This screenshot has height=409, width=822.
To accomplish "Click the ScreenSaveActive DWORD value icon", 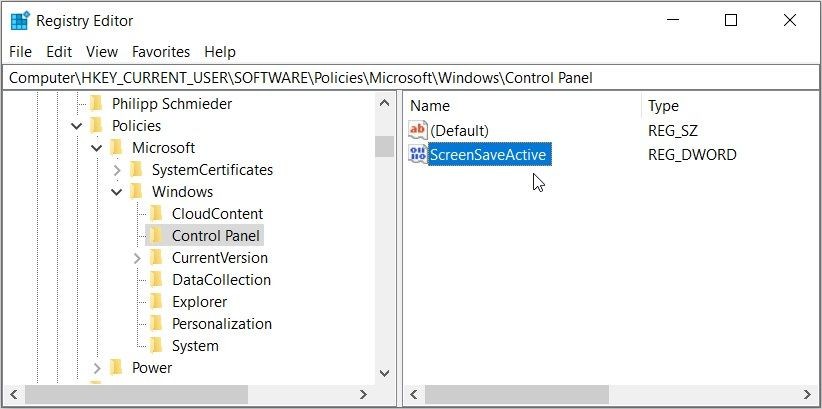I will (418, 155).
